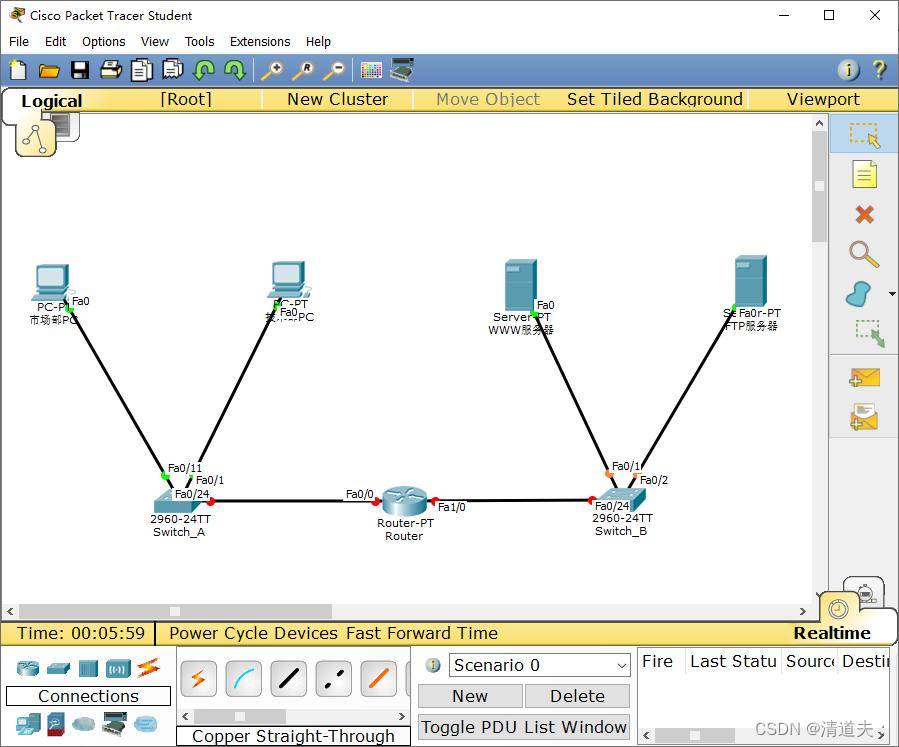Print using the printer toolbar icon

click(111, 70)
